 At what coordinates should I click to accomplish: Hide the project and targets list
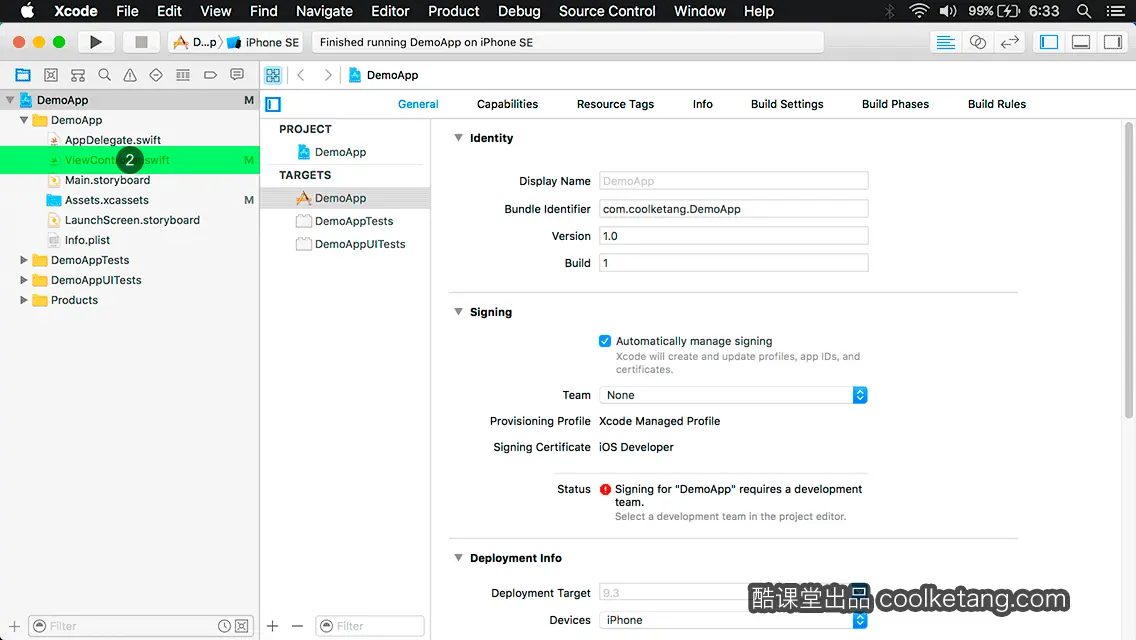273,104
